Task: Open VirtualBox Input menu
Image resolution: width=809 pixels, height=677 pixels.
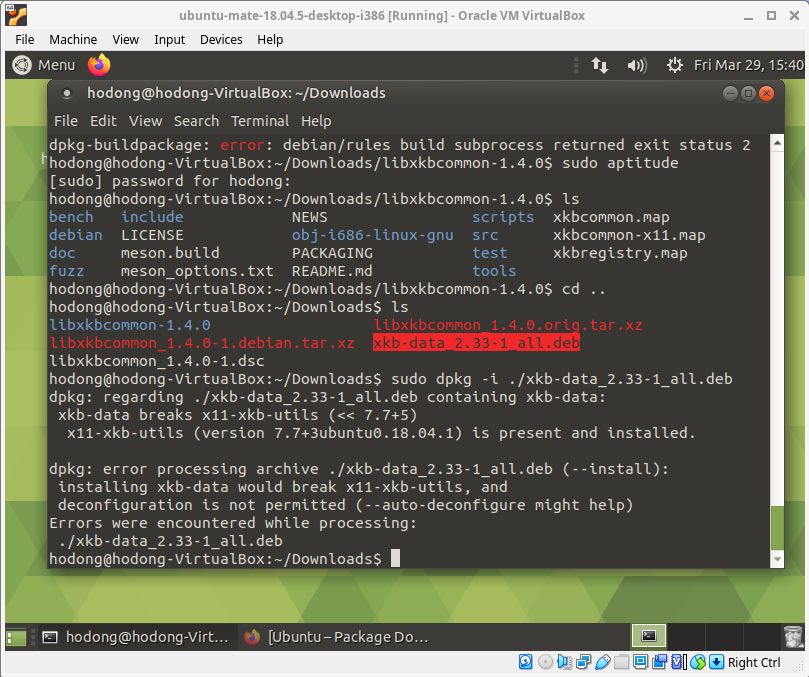Action: (x=169, y=40)
